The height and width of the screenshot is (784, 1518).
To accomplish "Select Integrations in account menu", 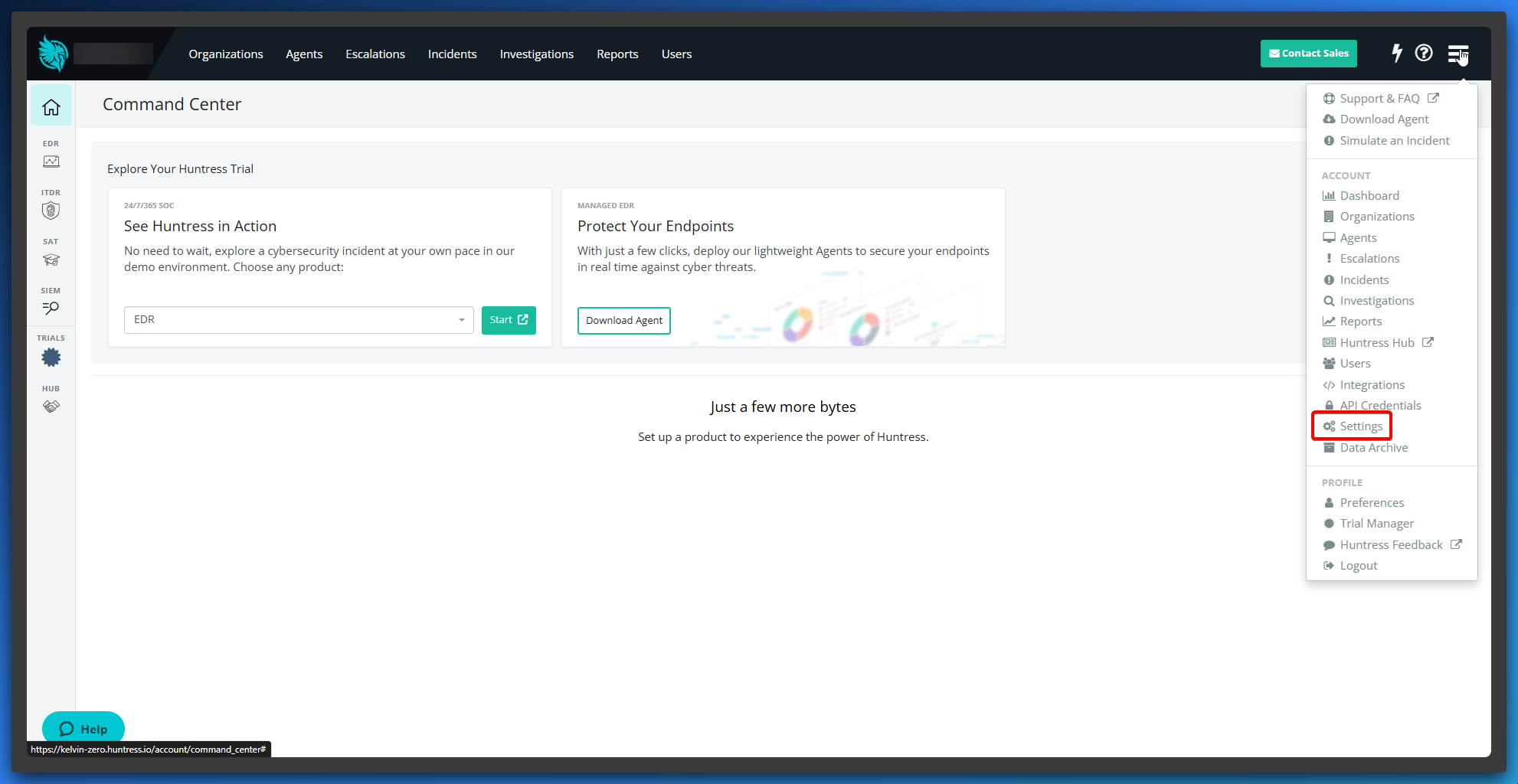I will 1364,384.
